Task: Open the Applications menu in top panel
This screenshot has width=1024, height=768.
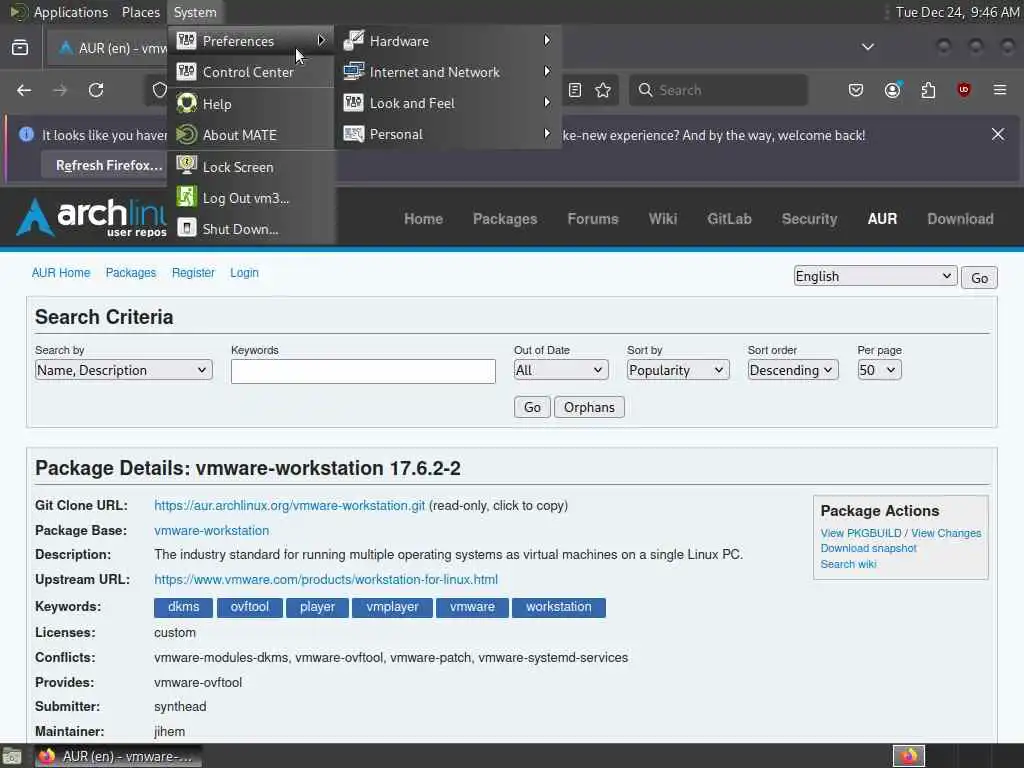Action: 59,12
